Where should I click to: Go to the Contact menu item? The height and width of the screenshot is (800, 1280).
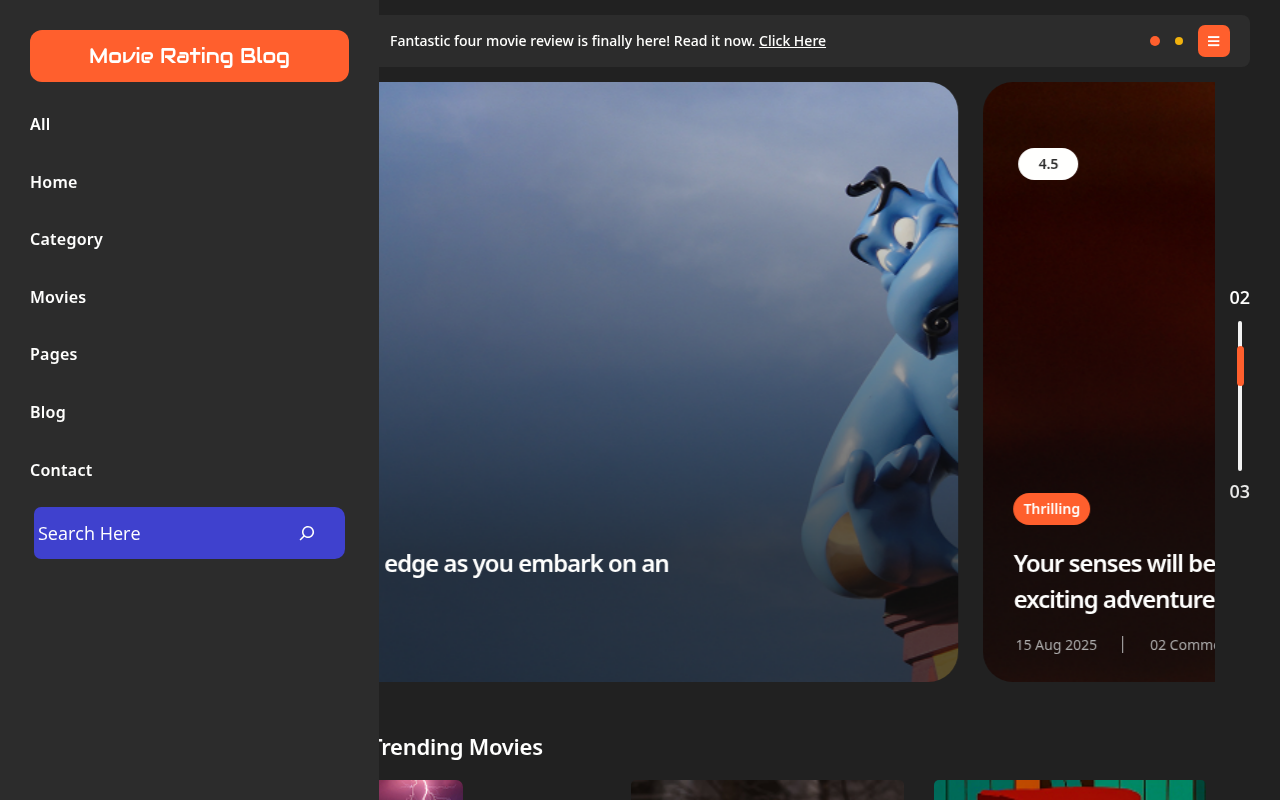[61, 470]
